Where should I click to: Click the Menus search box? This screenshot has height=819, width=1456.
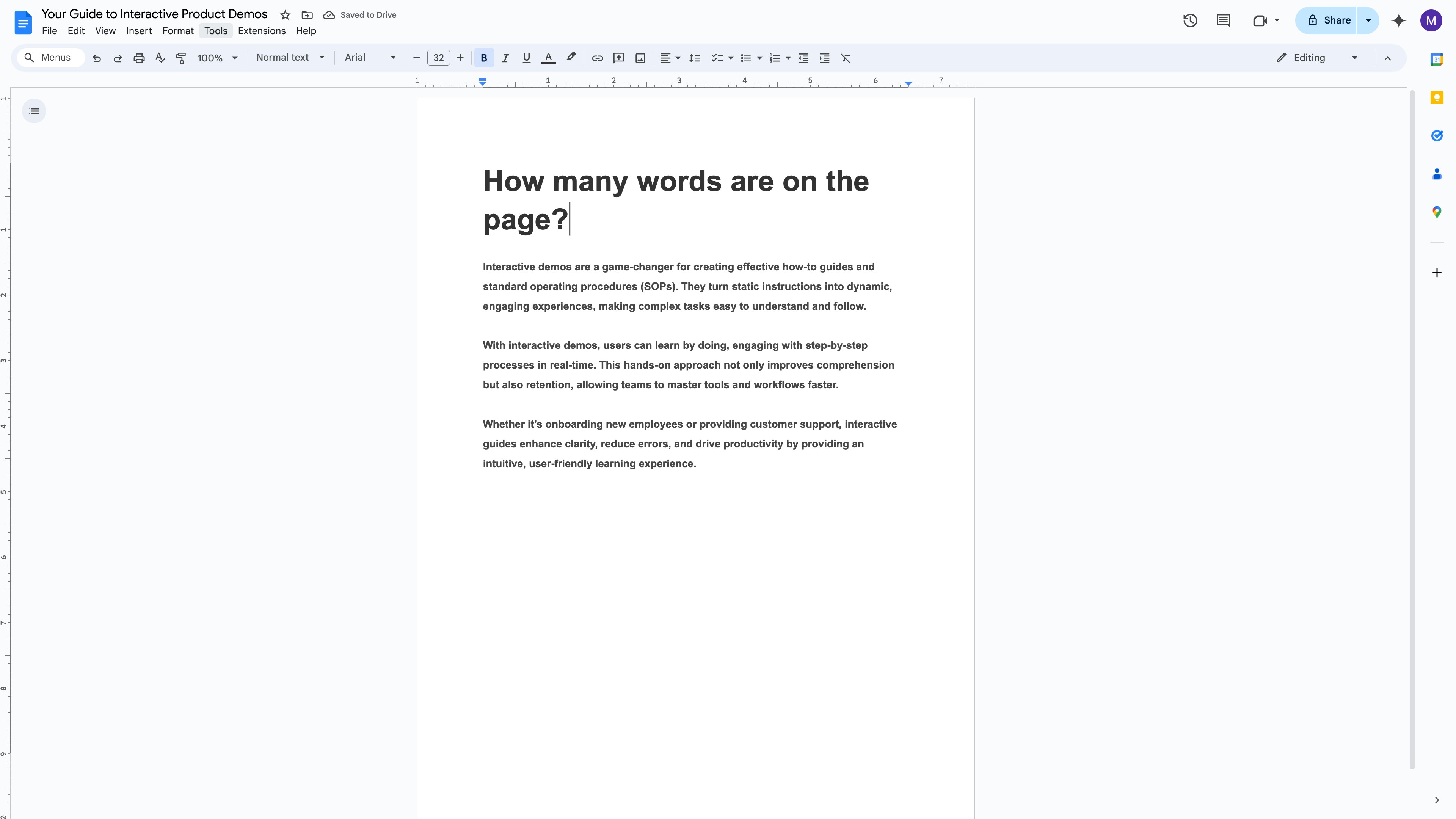[x=51, y=58]
